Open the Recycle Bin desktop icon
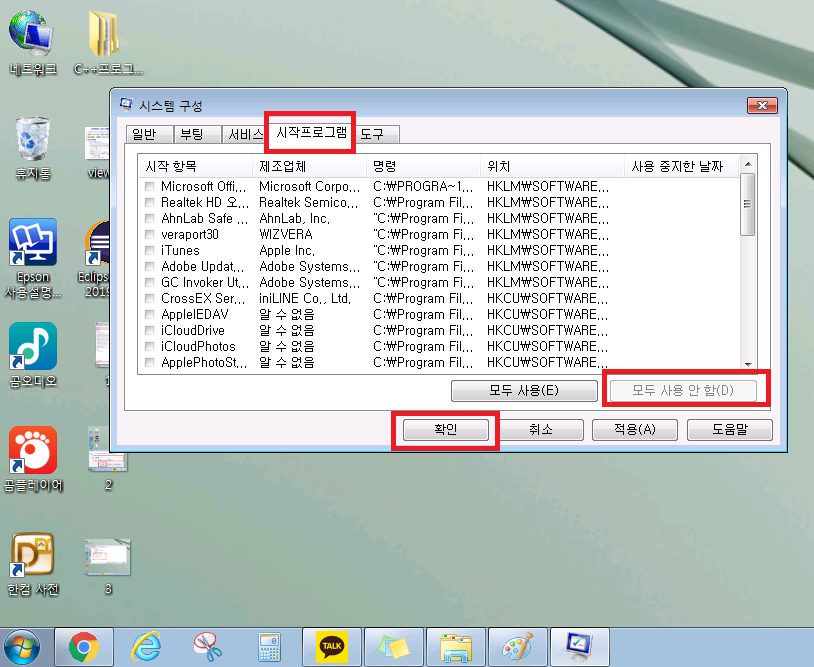814x667 pixels. (33, 148)
